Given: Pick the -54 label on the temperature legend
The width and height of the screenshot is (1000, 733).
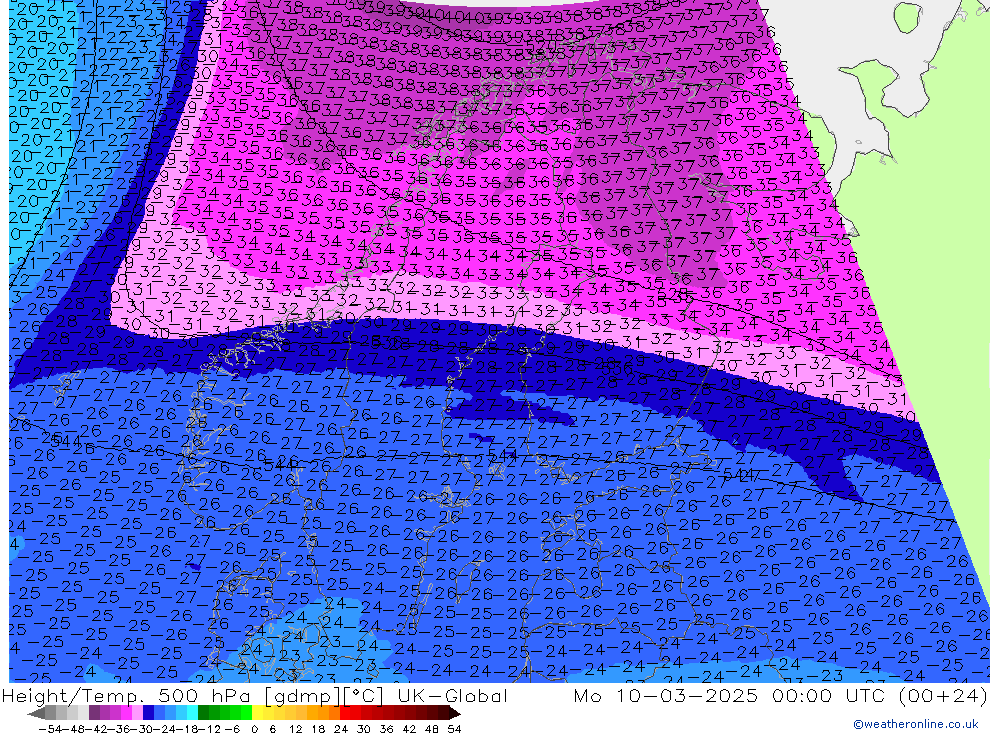Looking at the screenshot, I should tap(50, 729).
